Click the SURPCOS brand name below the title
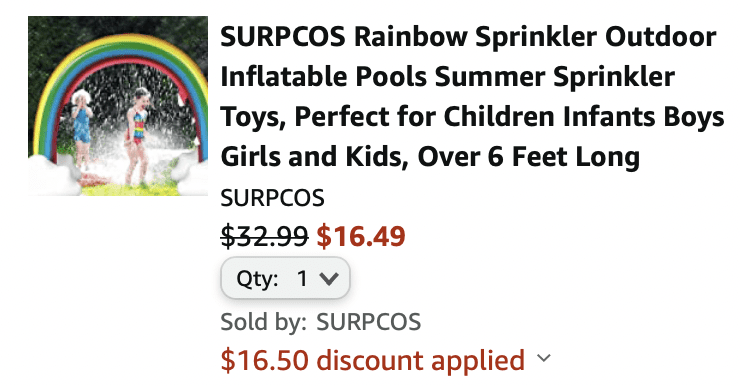 272,198
